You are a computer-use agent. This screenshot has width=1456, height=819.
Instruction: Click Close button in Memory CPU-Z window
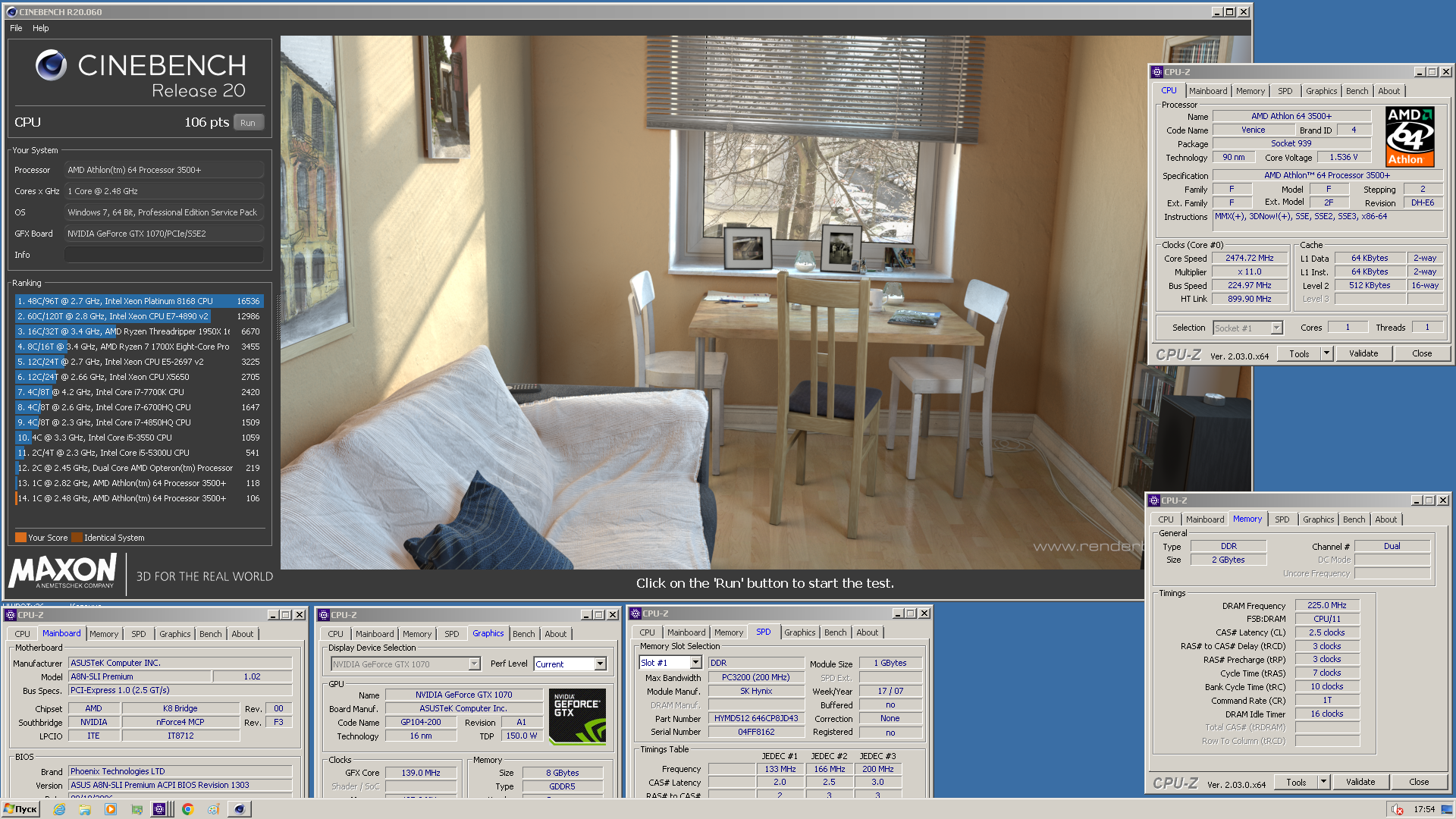point(1419,782)
